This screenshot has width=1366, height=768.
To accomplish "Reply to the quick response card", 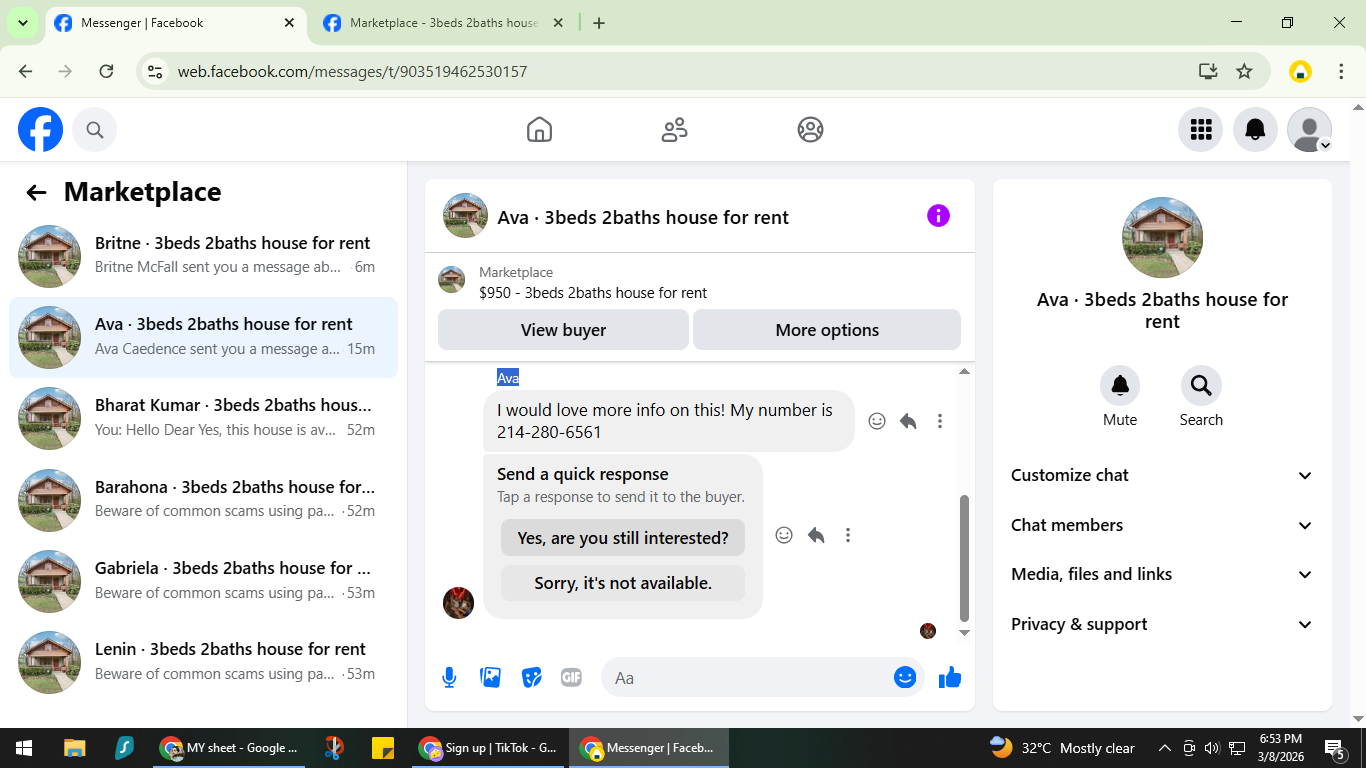I will 816,535.
